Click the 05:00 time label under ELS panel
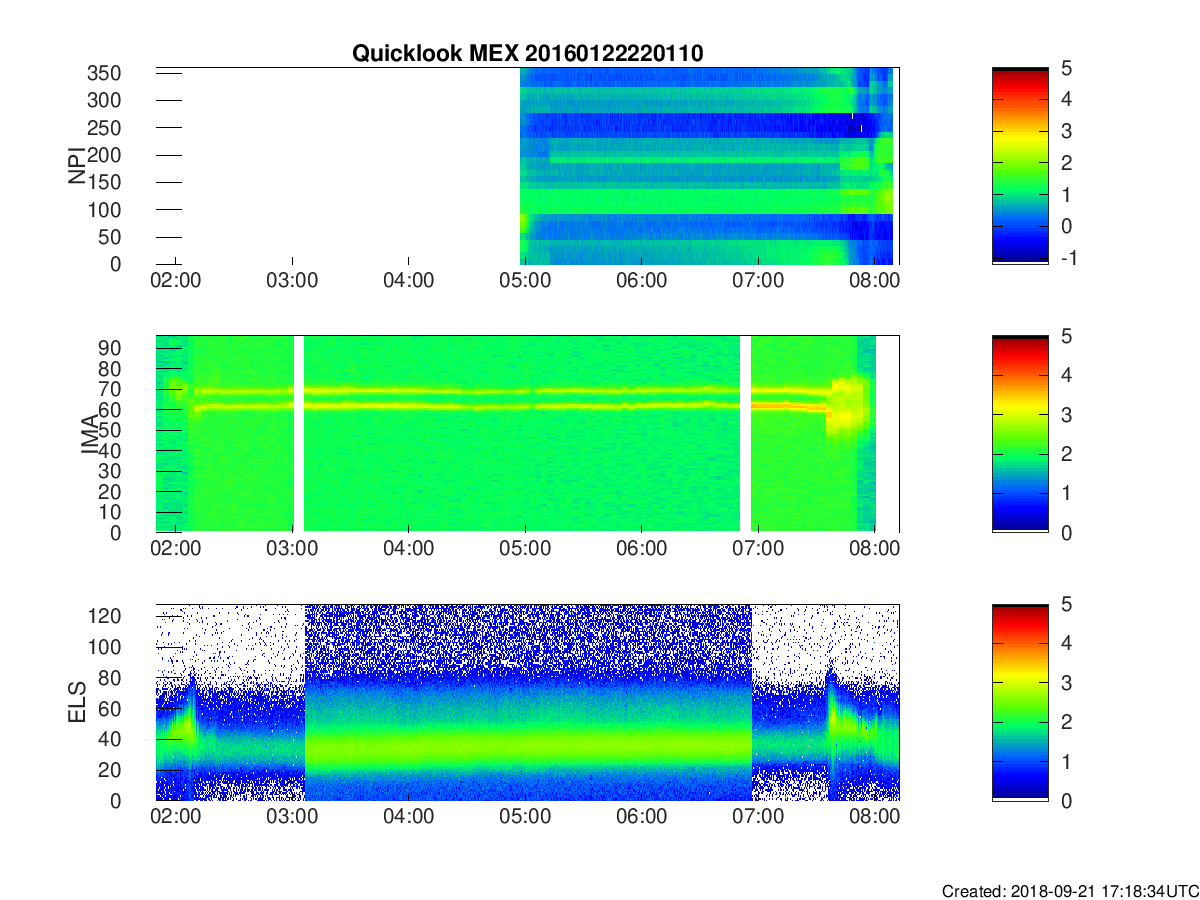1200x900 pixels. [525, 817]
